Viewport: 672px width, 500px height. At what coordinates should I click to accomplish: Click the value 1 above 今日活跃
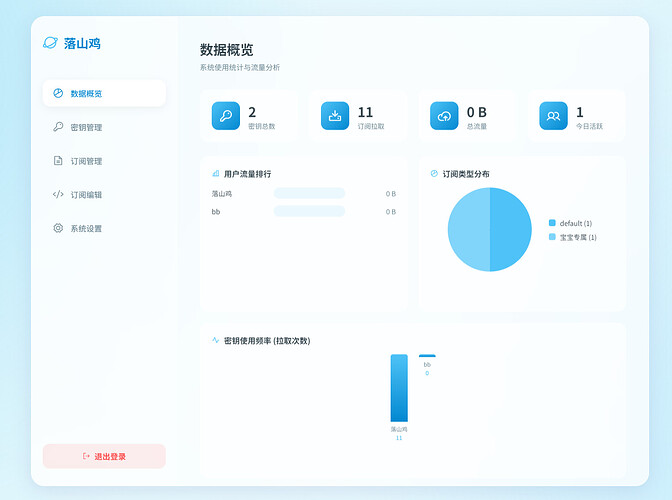[580, 112]
